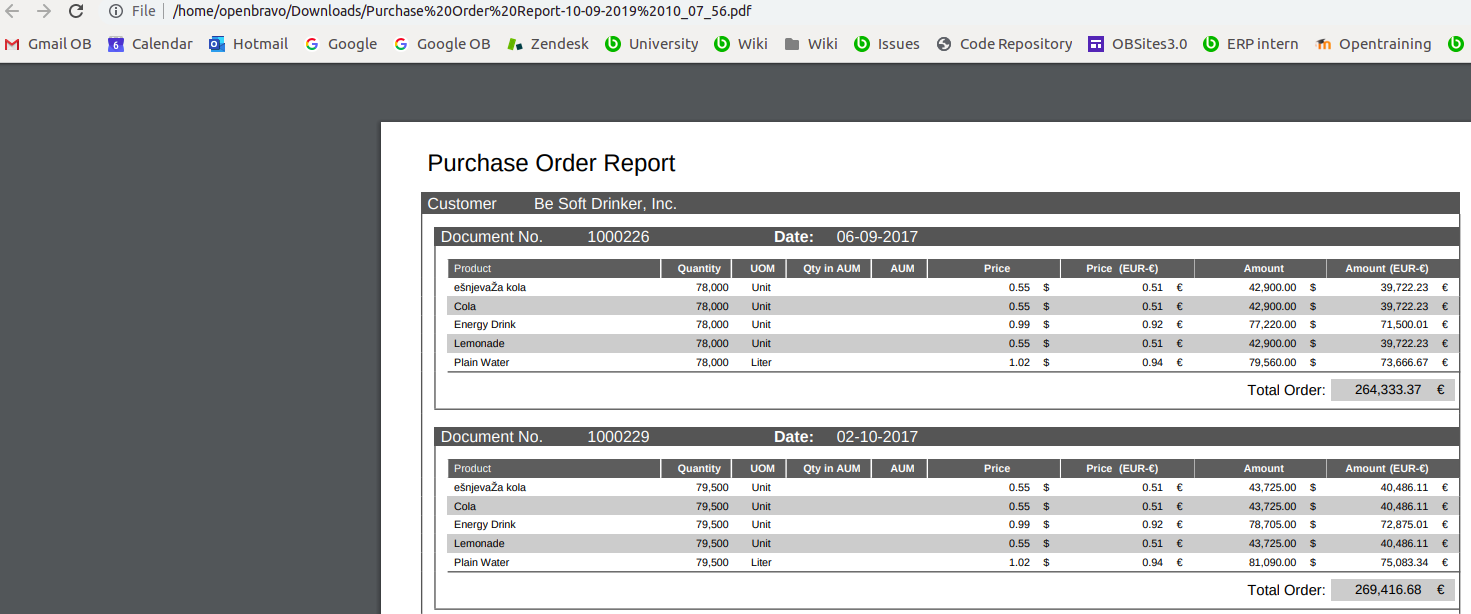Open the Gmail OB bookmark

coord(48,44)
